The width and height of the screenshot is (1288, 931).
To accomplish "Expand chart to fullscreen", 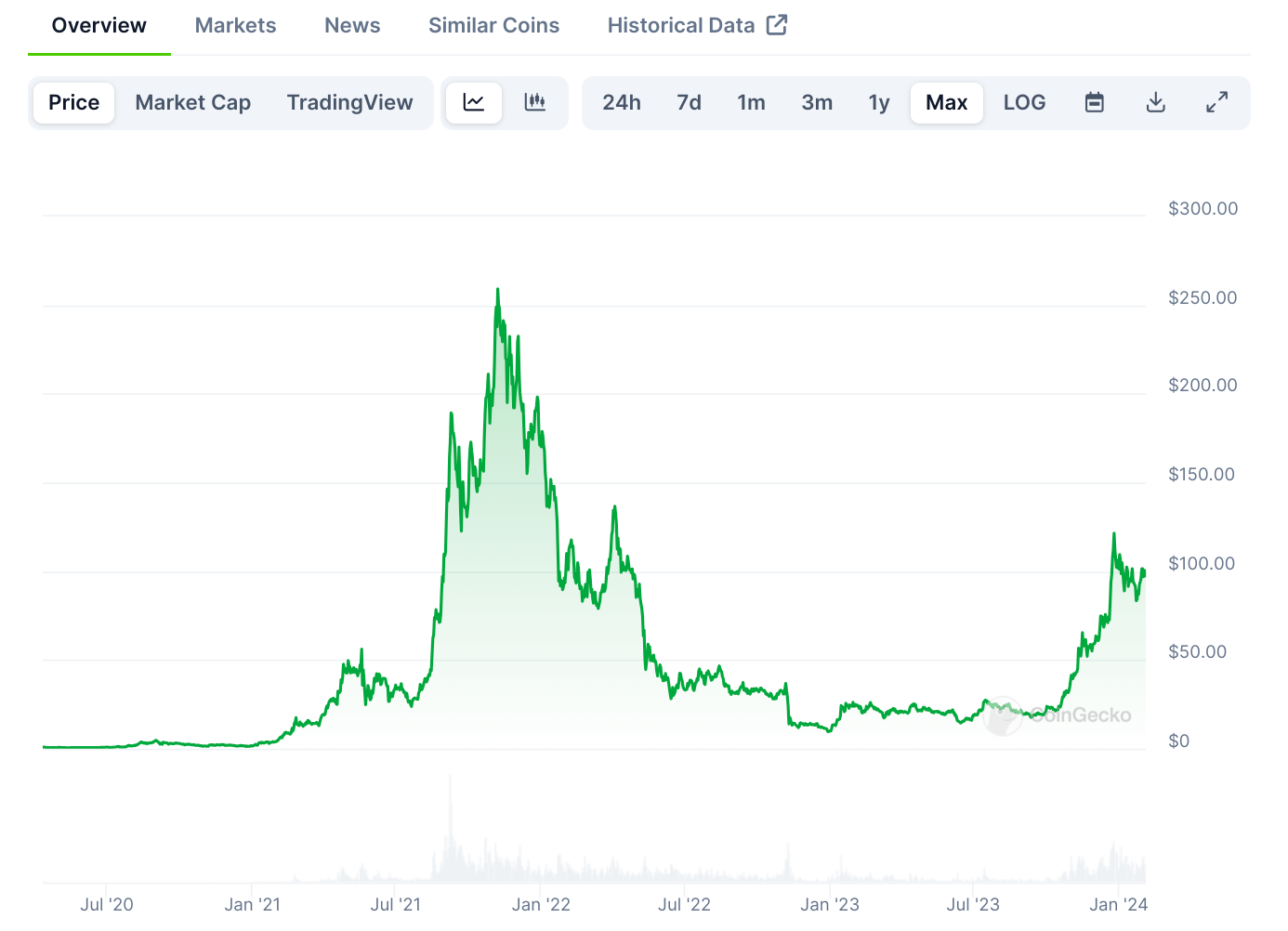I will pyautogui.click(x=1216, y=102).
